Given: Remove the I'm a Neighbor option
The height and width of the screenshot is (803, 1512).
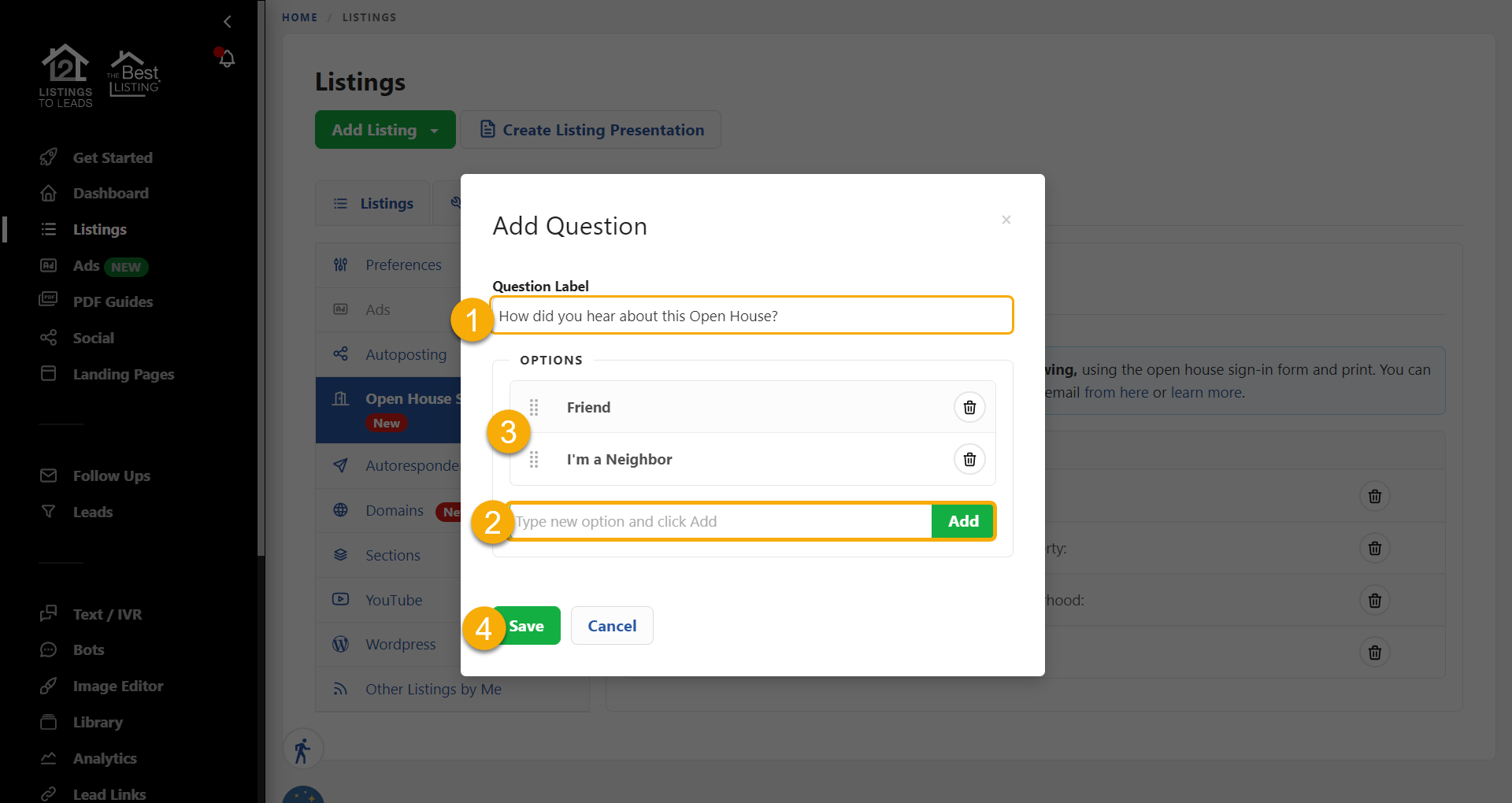Looking at the screenshot, I should pos(969,459).
